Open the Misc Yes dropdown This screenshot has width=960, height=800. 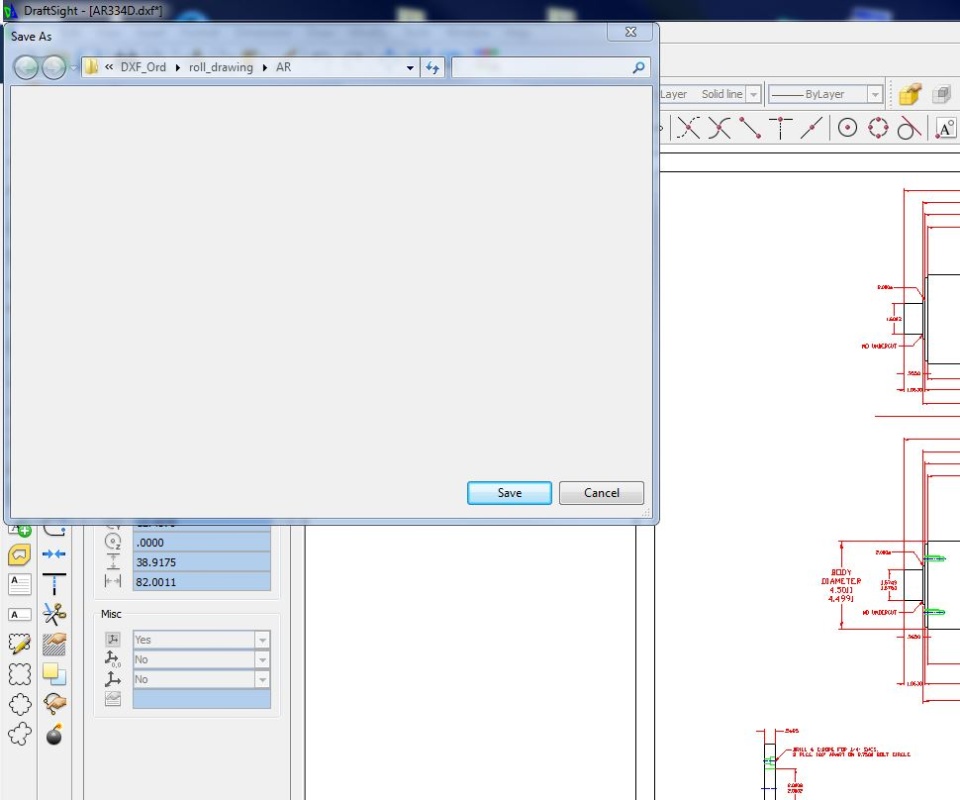[263, 640]
